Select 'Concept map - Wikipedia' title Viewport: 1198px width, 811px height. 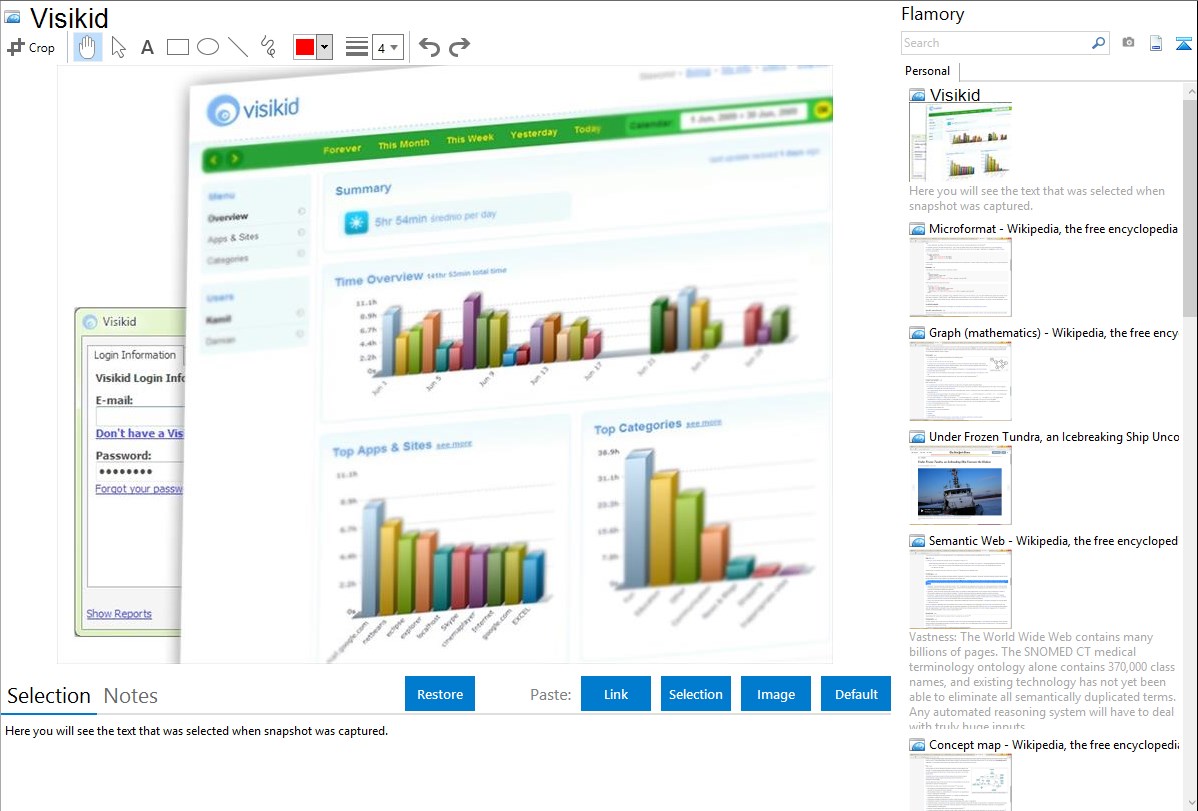1054,744
